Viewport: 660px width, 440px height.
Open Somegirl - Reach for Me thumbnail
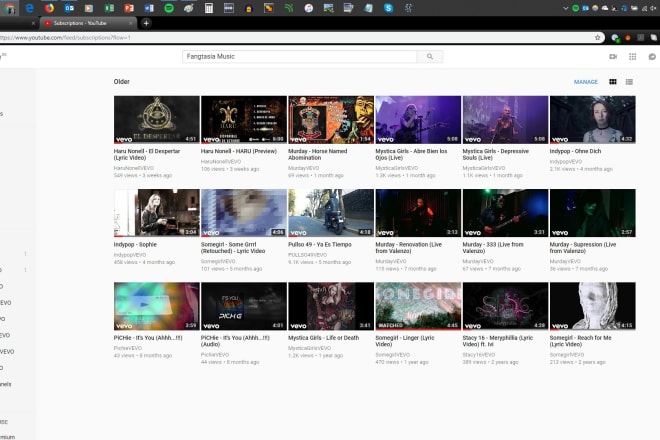(593, 306)
